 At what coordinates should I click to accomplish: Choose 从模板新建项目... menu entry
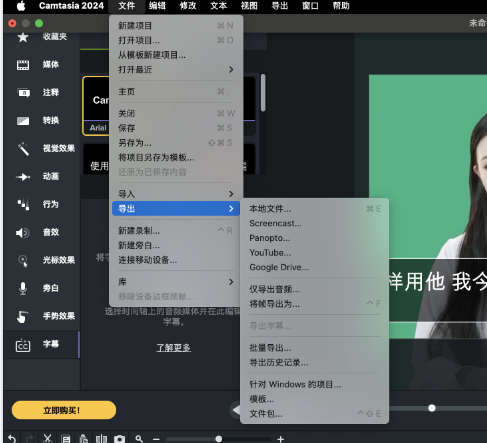click(x=176, y=55)
